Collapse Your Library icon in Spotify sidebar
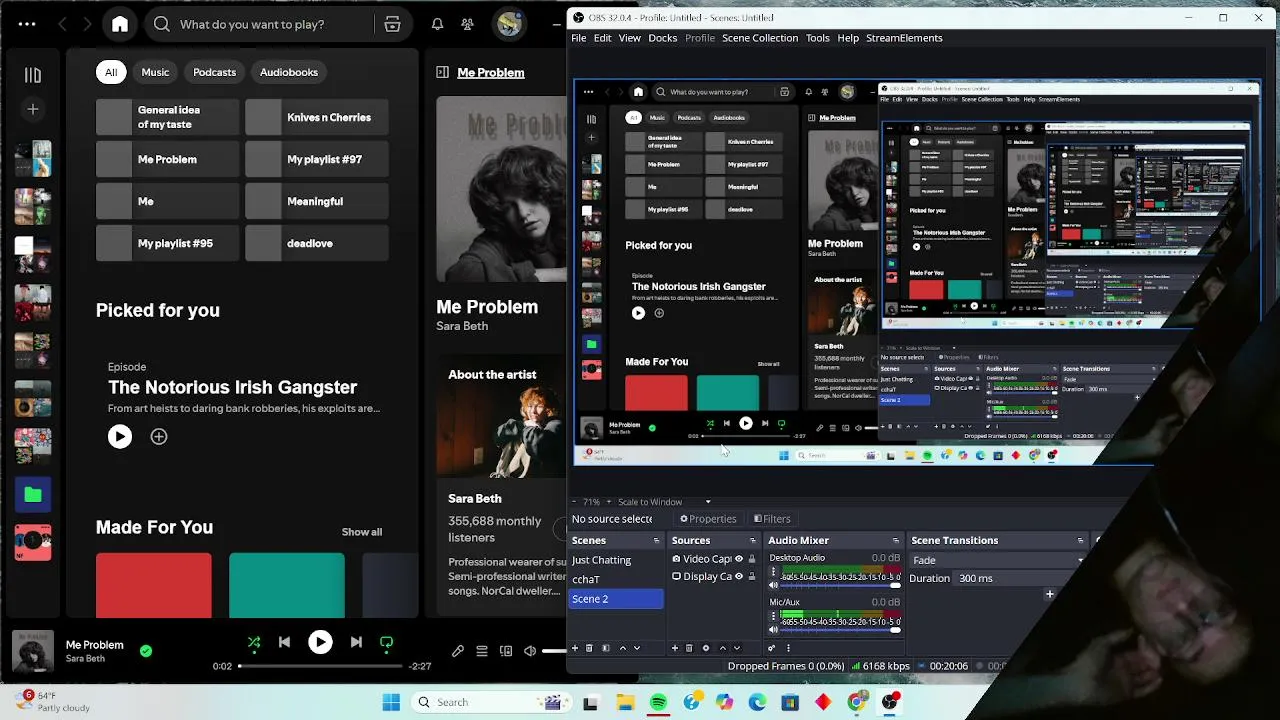Screen dimensions: 1280x720 (x=33, y=75)
